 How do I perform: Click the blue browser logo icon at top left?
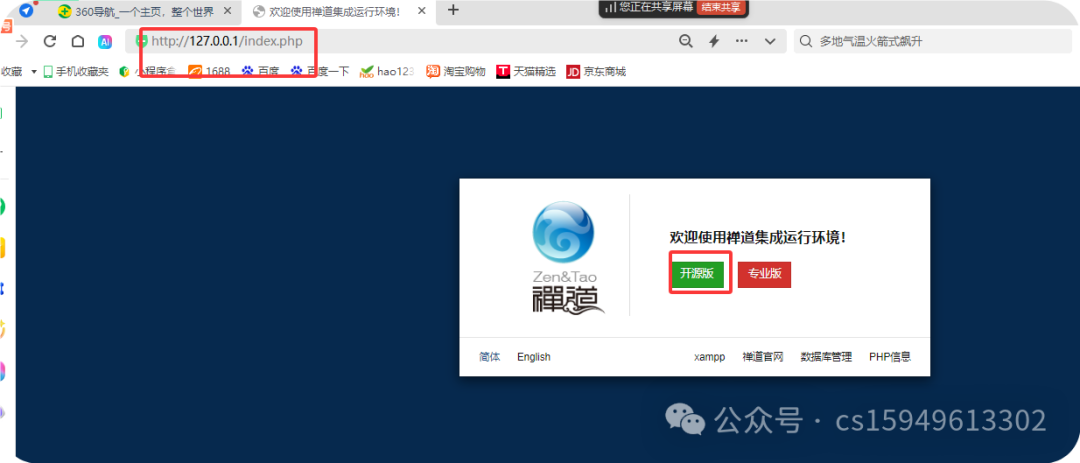tap(25, 11)
